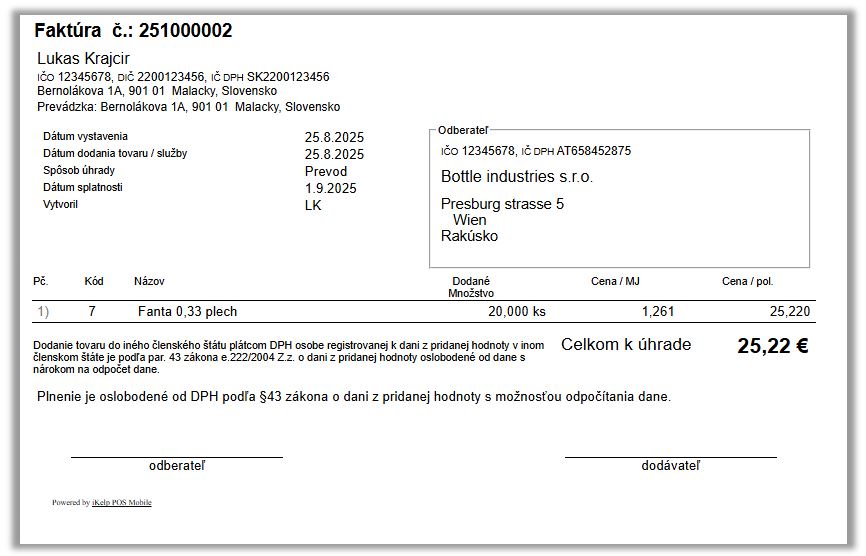Select the supplier name Lukas Krajcir
This screenshot has height=556, width=866.
(83, 58)
